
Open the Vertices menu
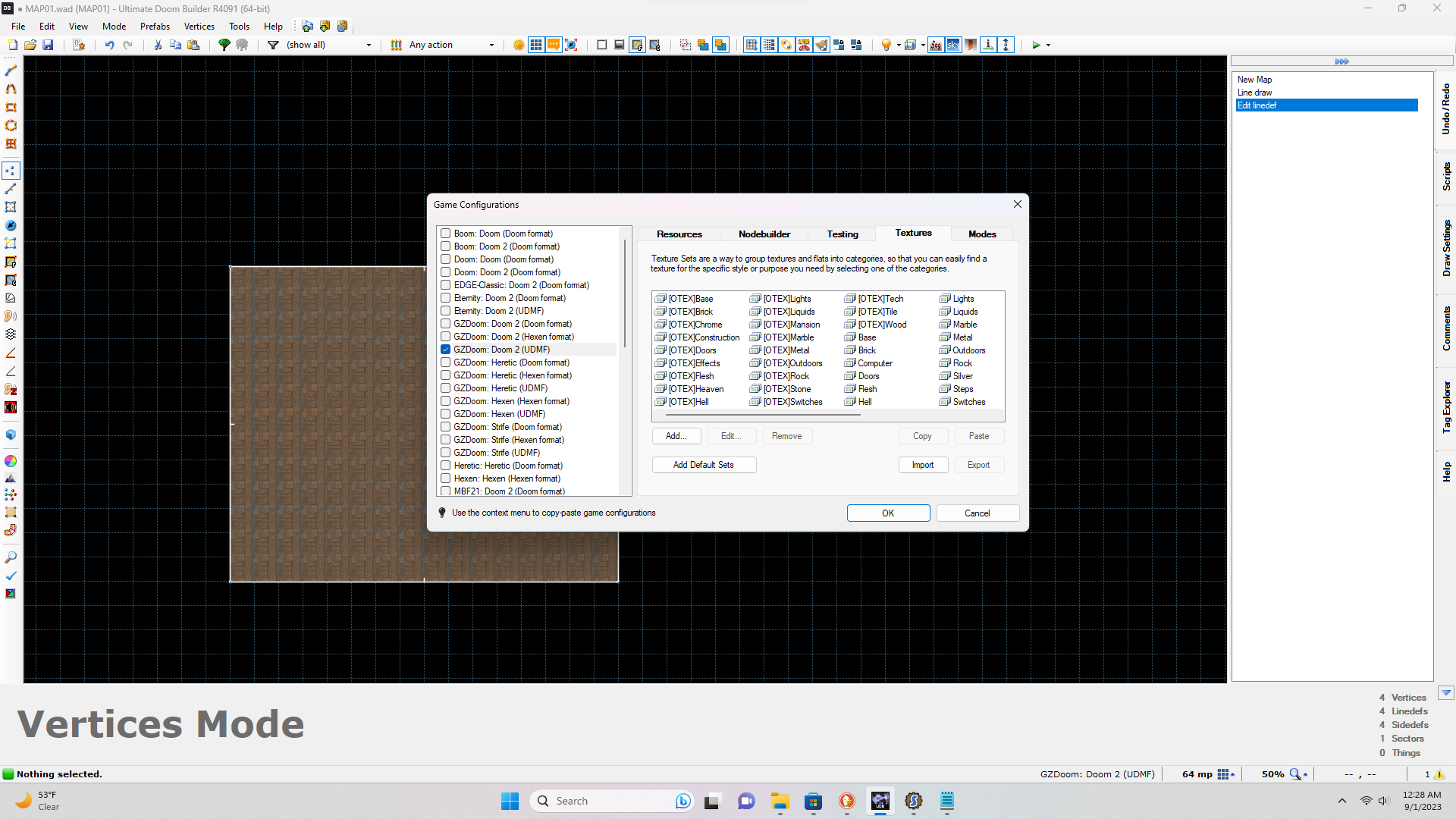tap(199, 27)
